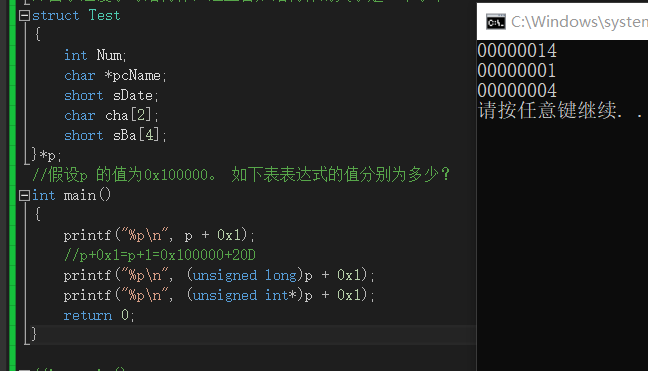Click the comment '//p+0x1=p+1=0x100000+20D'
Screen dimensions: 648x371
tap(160, 255)
